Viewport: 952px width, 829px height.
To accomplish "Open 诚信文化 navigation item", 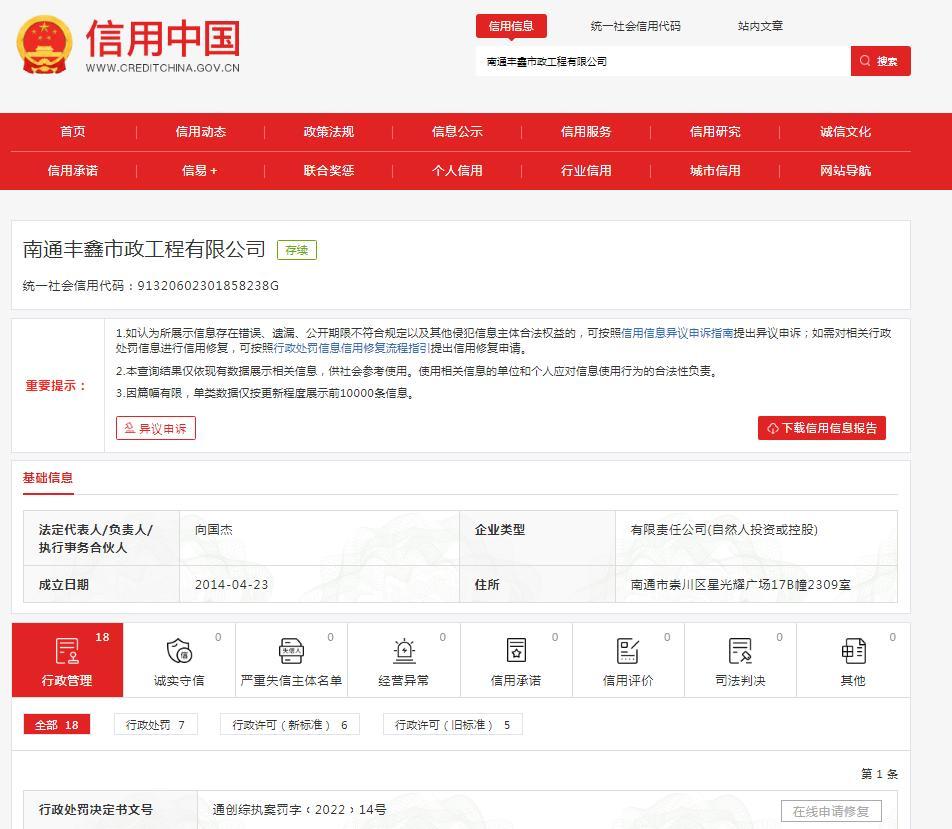I will [x=845, y=132].
